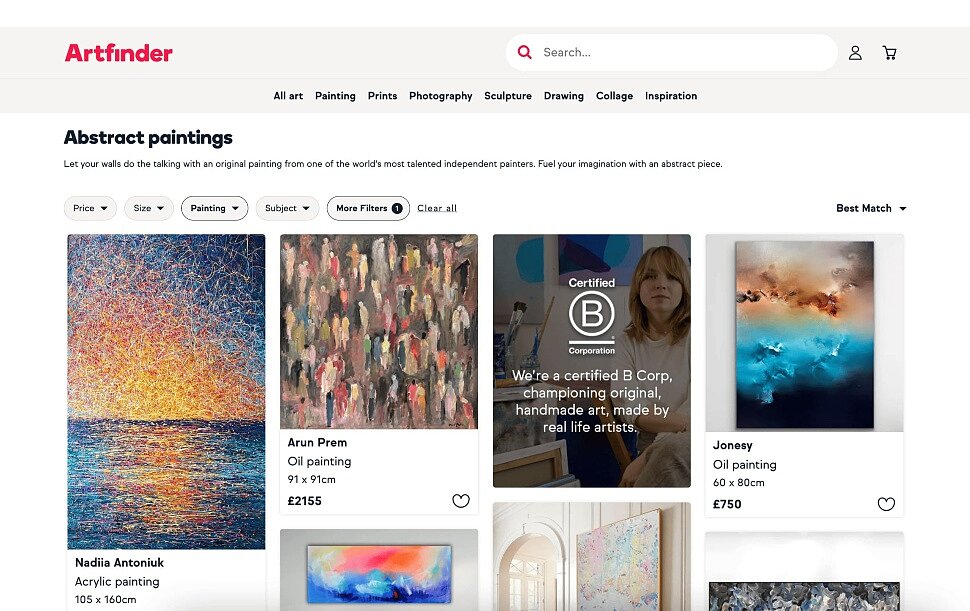Open the Sculpture category

pos(508,96)
